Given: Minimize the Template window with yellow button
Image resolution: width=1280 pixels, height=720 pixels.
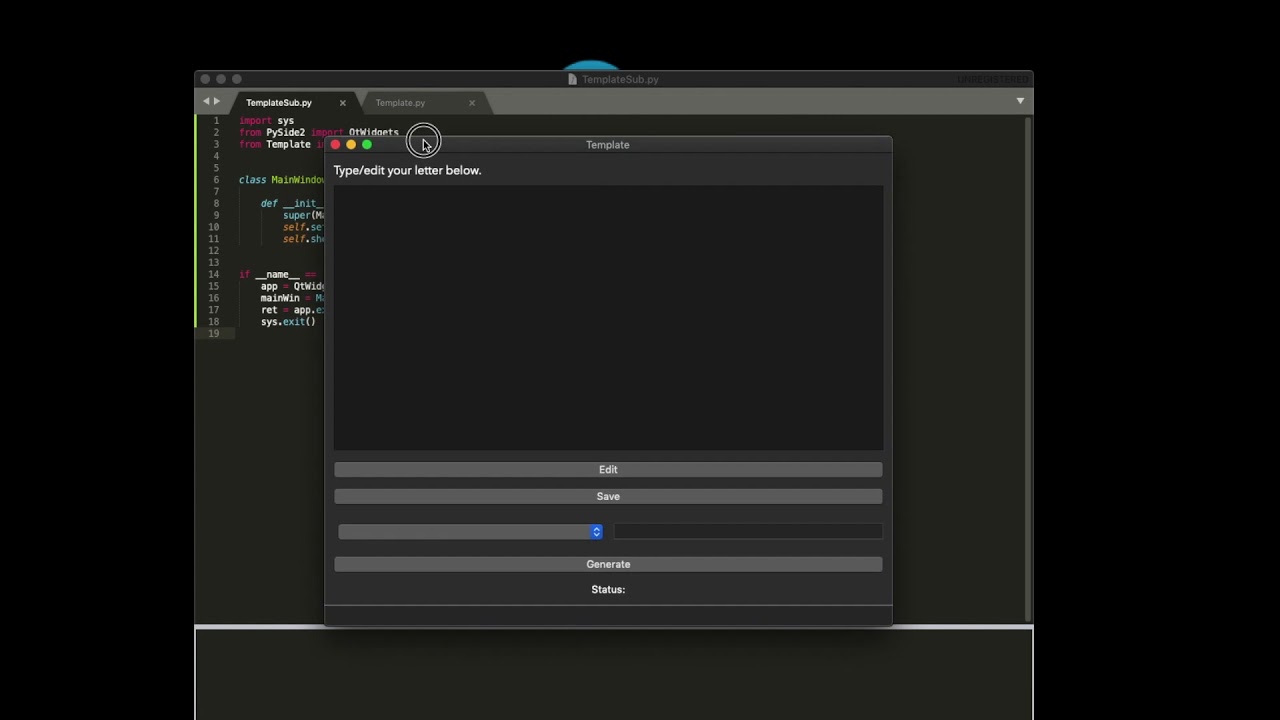Looking at the screenshot, I should click(351, 145).
